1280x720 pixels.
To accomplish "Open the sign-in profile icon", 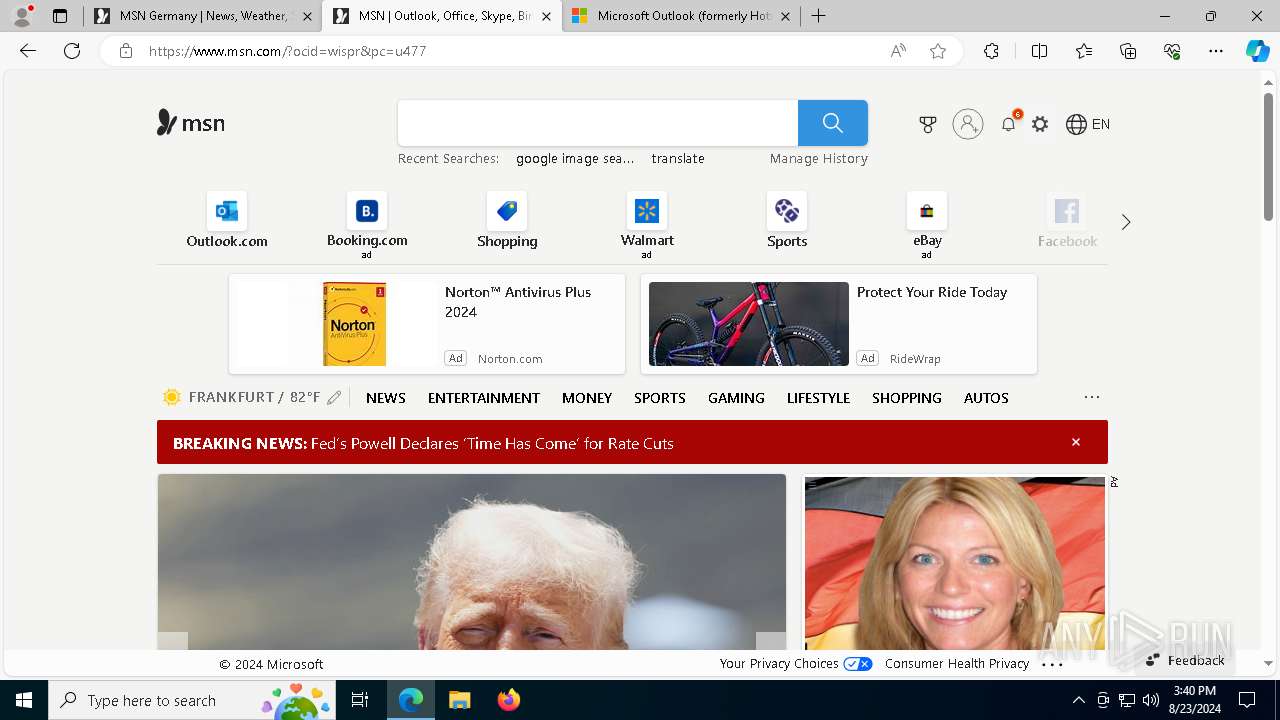I will pos(967,124).
